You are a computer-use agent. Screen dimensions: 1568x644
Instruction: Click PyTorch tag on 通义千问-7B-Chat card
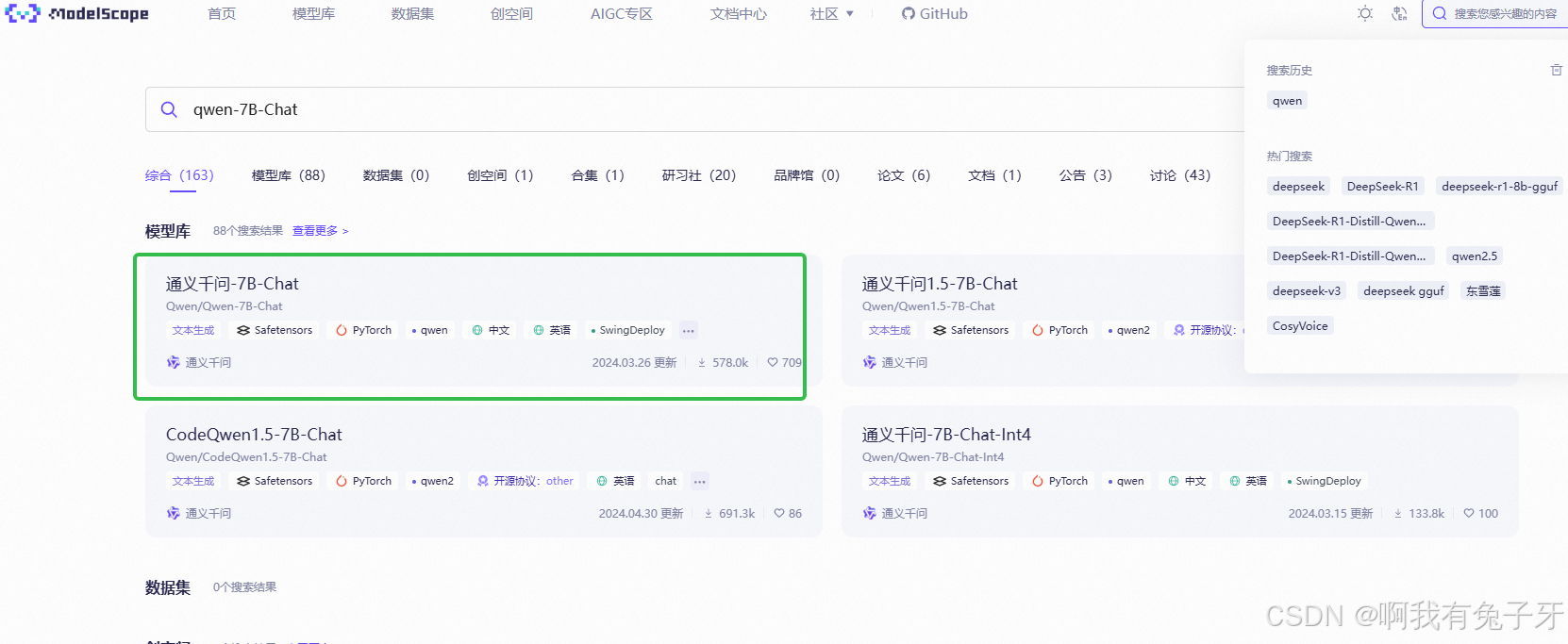click(363, 330)
